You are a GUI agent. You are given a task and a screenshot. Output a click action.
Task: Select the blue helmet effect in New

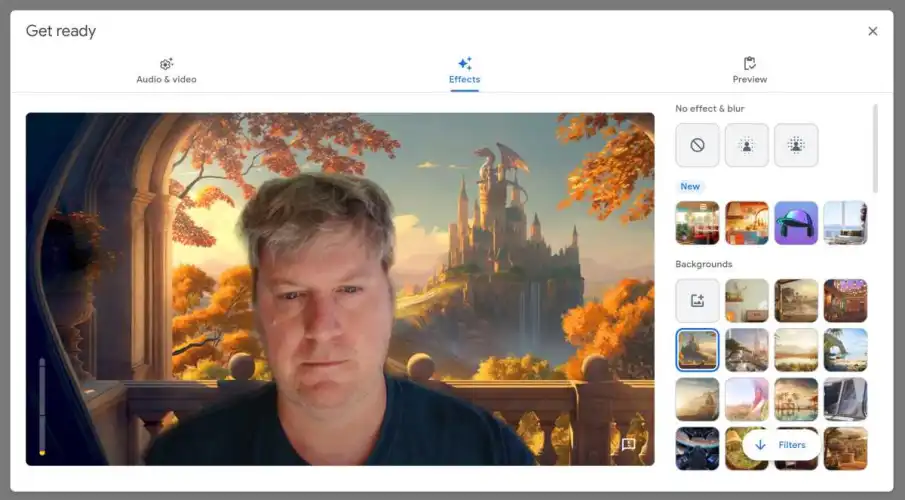click(x=796, y=223)
